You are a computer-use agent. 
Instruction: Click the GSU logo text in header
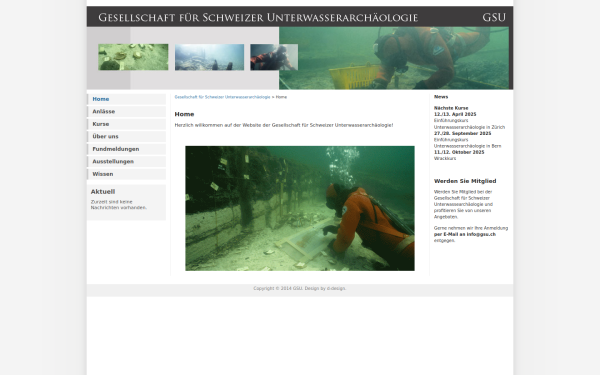pos(494,17)
